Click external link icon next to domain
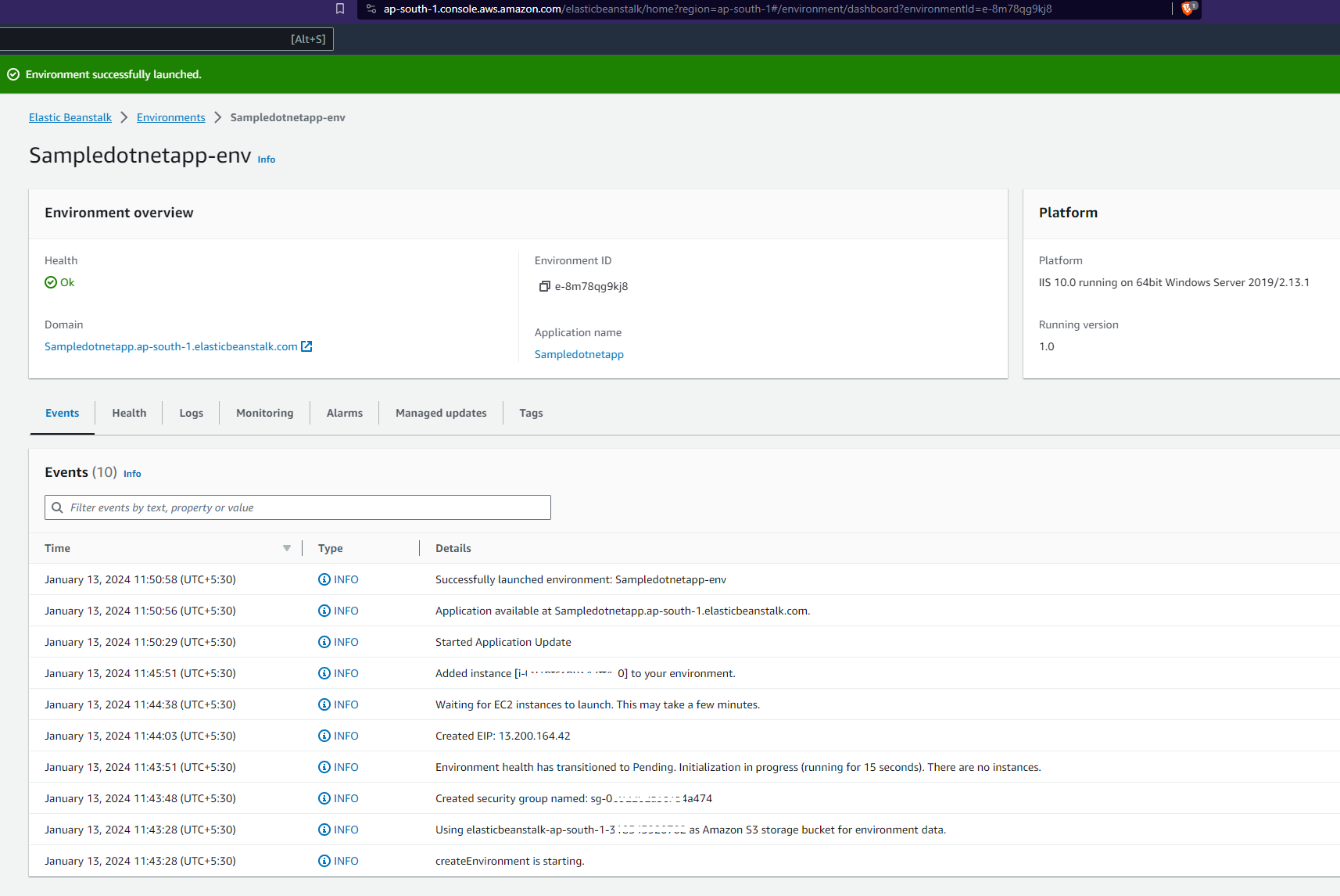 click(x=306, y=346)
